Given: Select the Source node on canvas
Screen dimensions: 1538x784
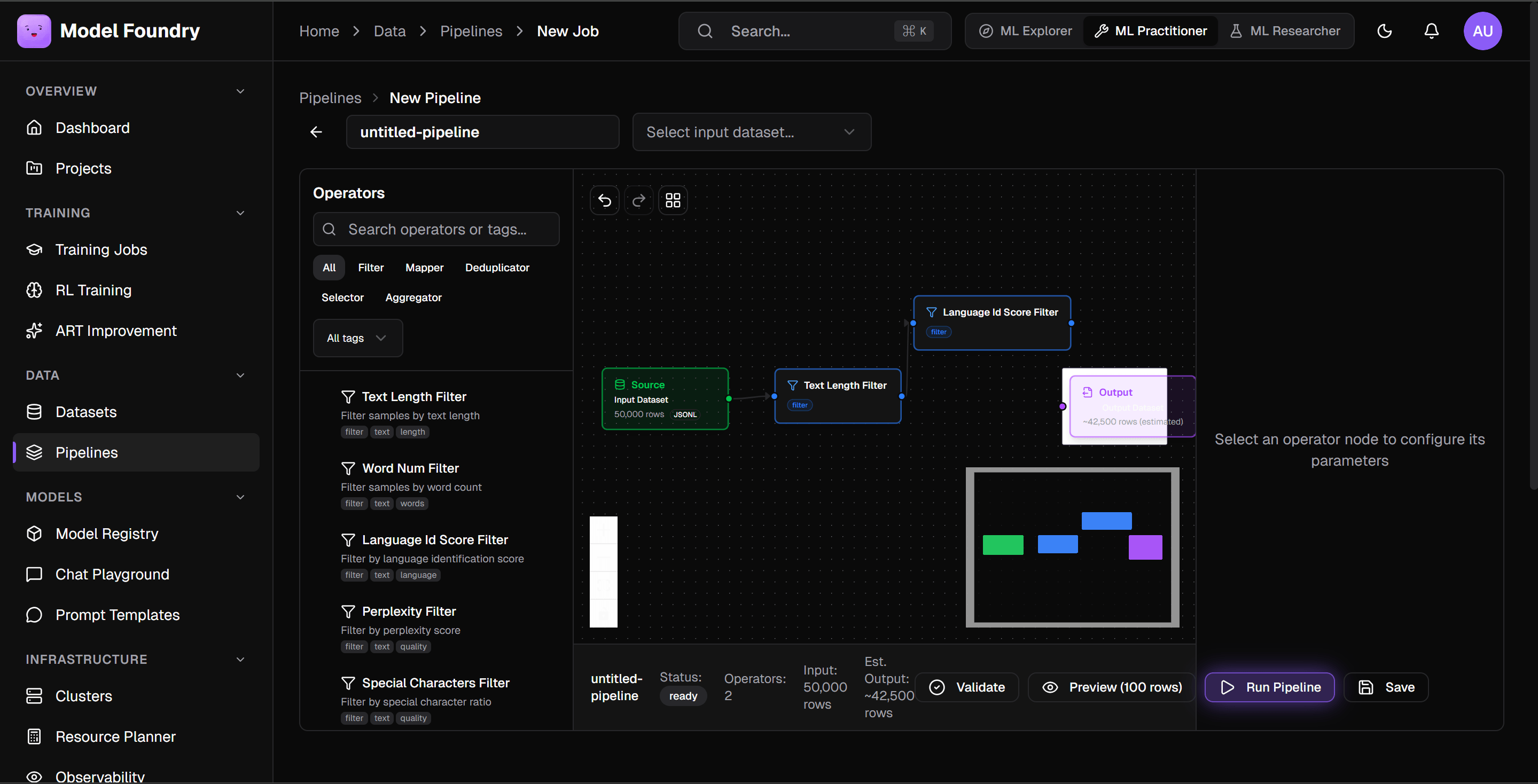Looking at the screenshot, I should click(665, 398).
